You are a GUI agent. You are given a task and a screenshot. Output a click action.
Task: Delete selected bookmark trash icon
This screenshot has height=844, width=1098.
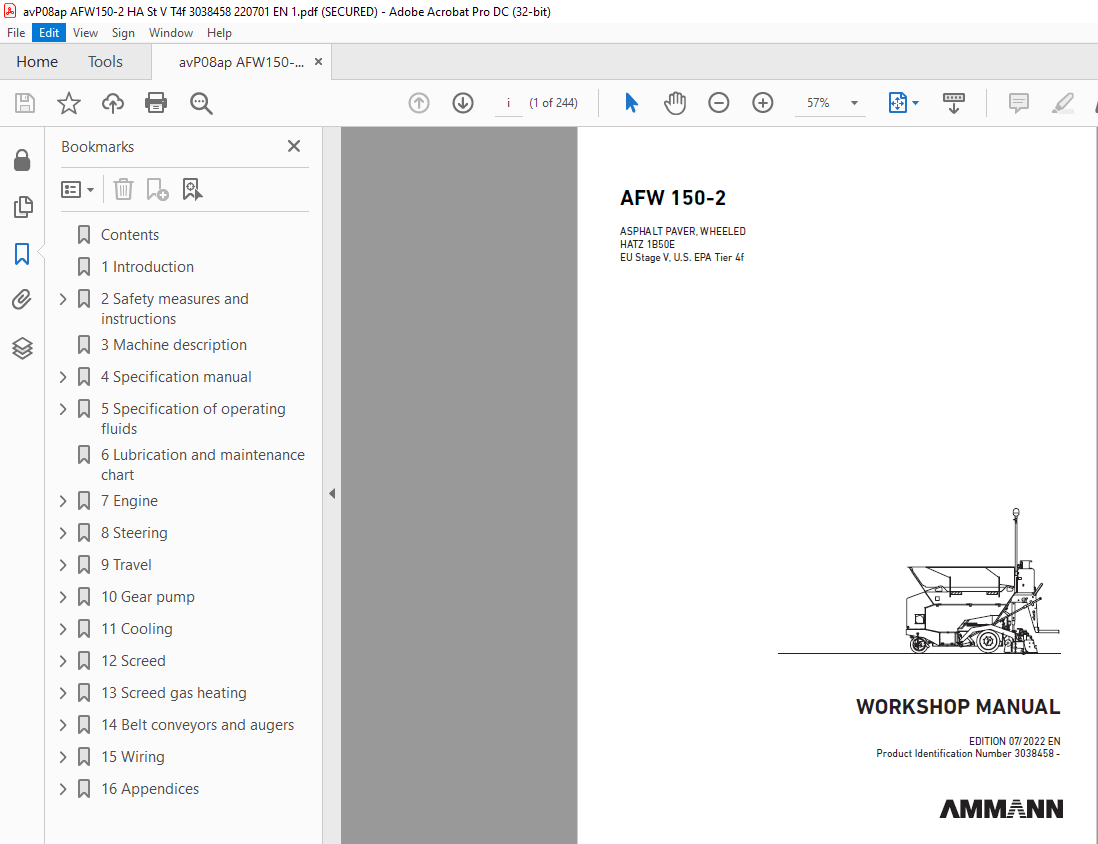click(123, 189)
